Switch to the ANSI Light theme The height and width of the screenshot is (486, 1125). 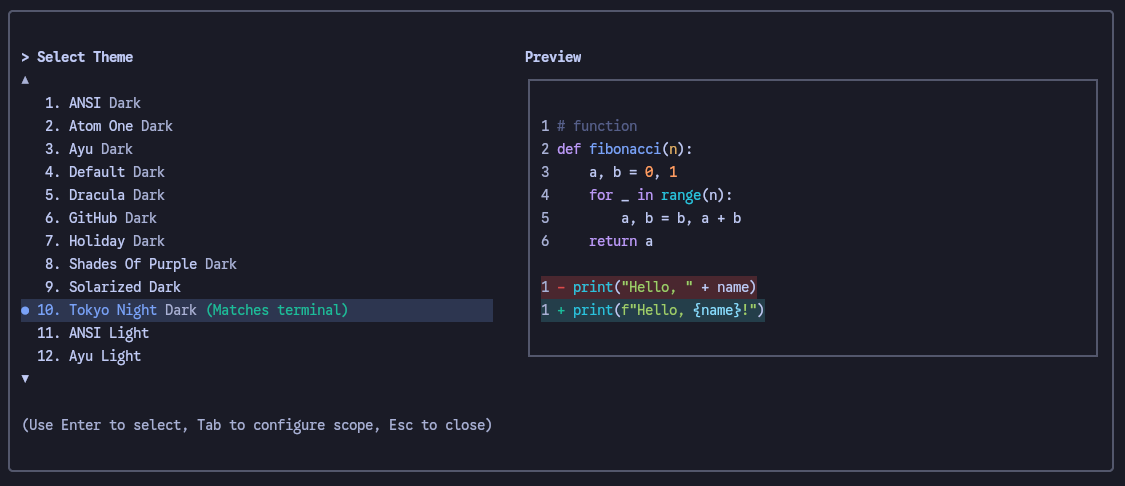[108, 333]
